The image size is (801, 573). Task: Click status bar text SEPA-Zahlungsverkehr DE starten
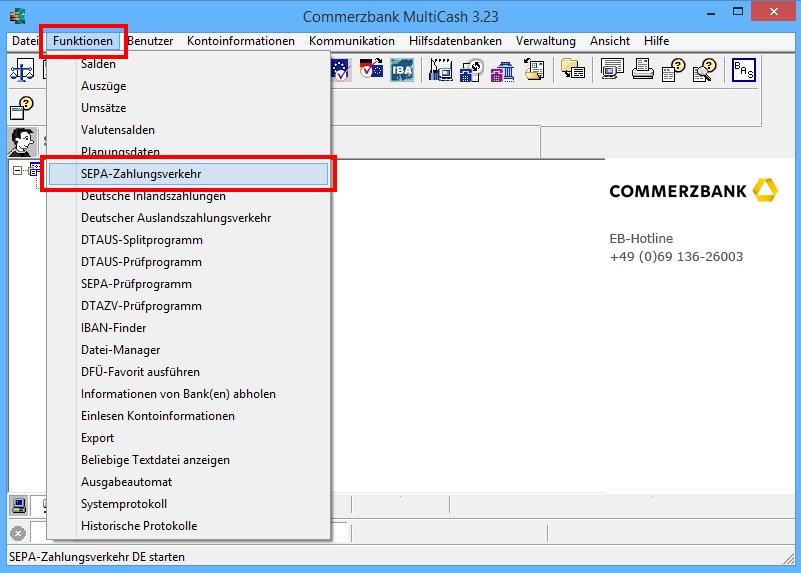pos(97,557)
